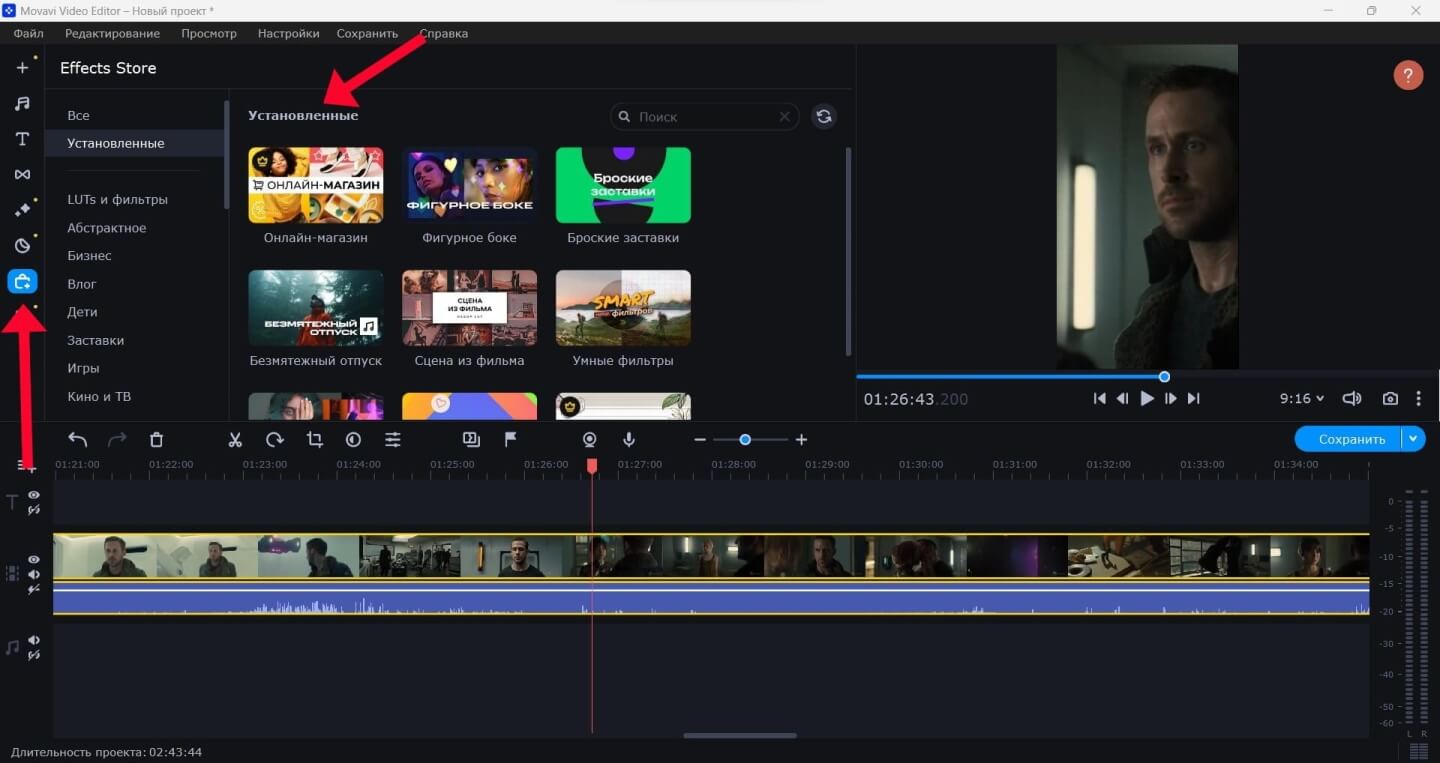Select the Effects Store bag icon
This screenshot has width=1440, height=763.
coord(22,282)
